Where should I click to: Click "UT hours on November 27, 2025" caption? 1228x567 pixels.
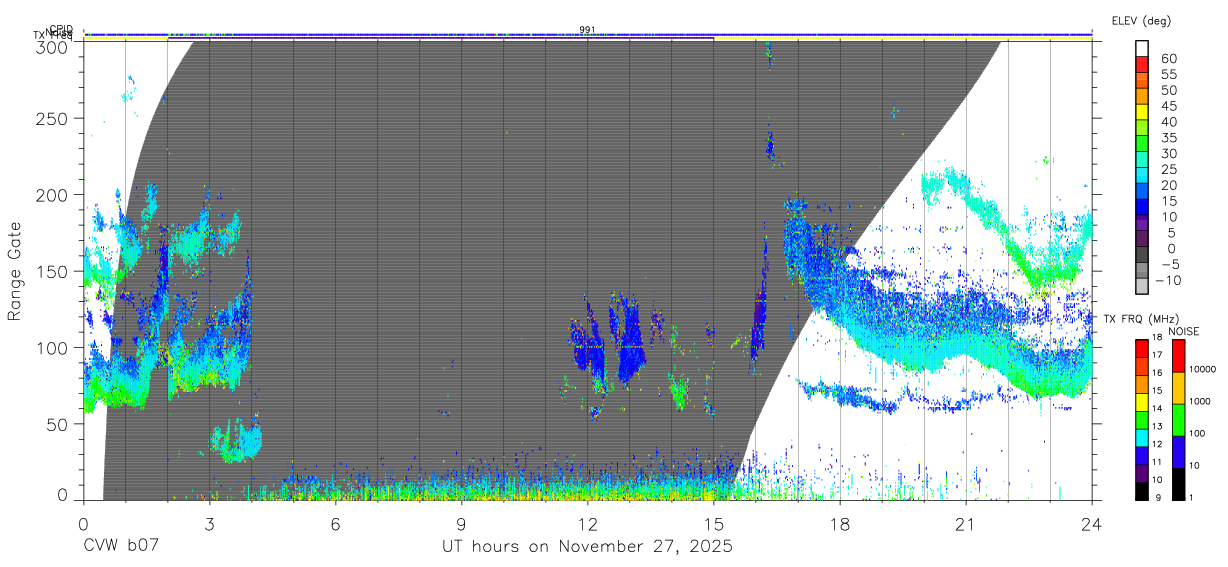click(x=587, y=546)
